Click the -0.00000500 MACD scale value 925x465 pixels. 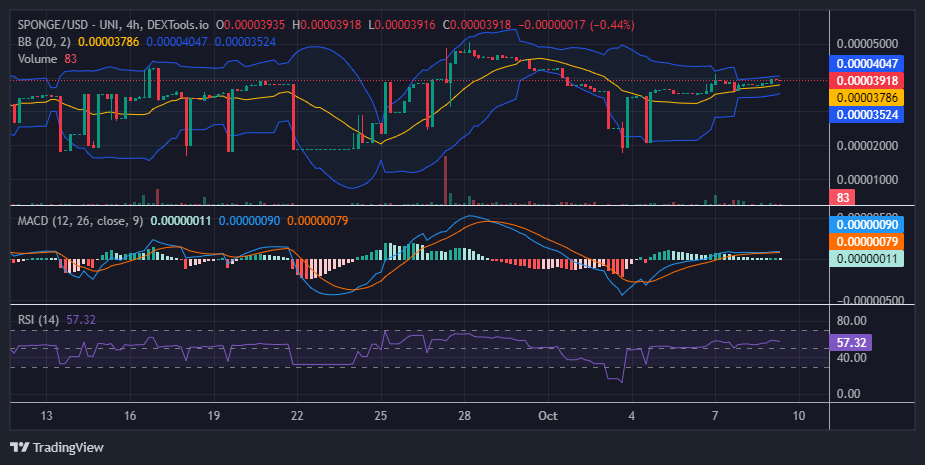pos(870,300)
